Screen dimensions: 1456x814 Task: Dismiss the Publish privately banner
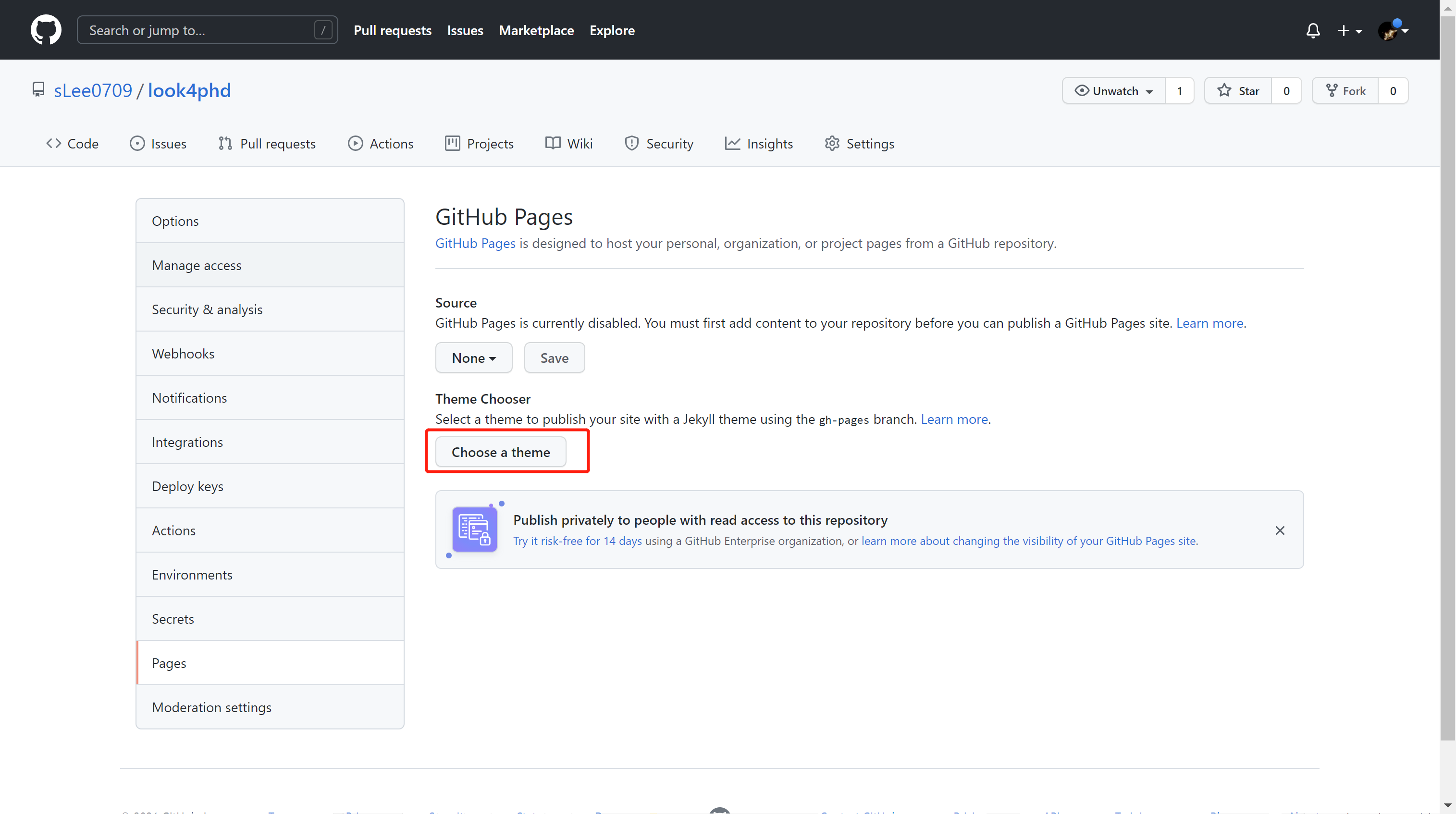click(x=1280, y=530)
